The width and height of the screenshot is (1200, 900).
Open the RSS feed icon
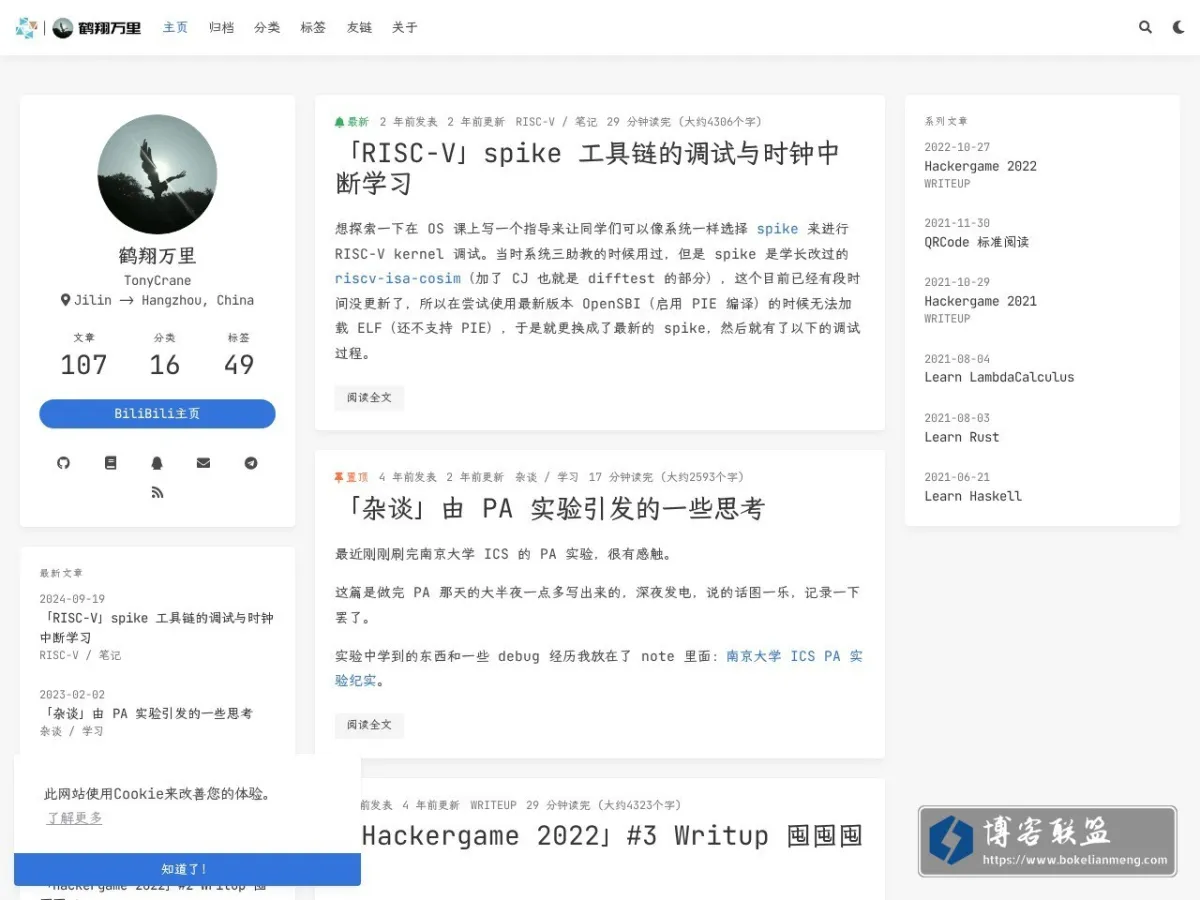157,492
